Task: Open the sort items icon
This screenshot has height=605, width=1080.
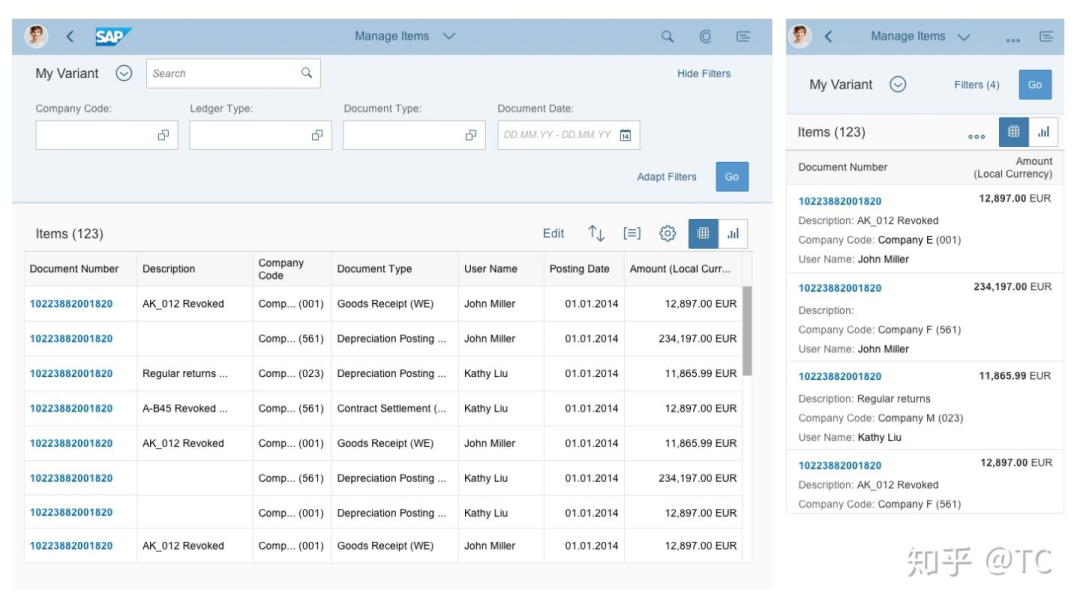Action: pos(596,234)
